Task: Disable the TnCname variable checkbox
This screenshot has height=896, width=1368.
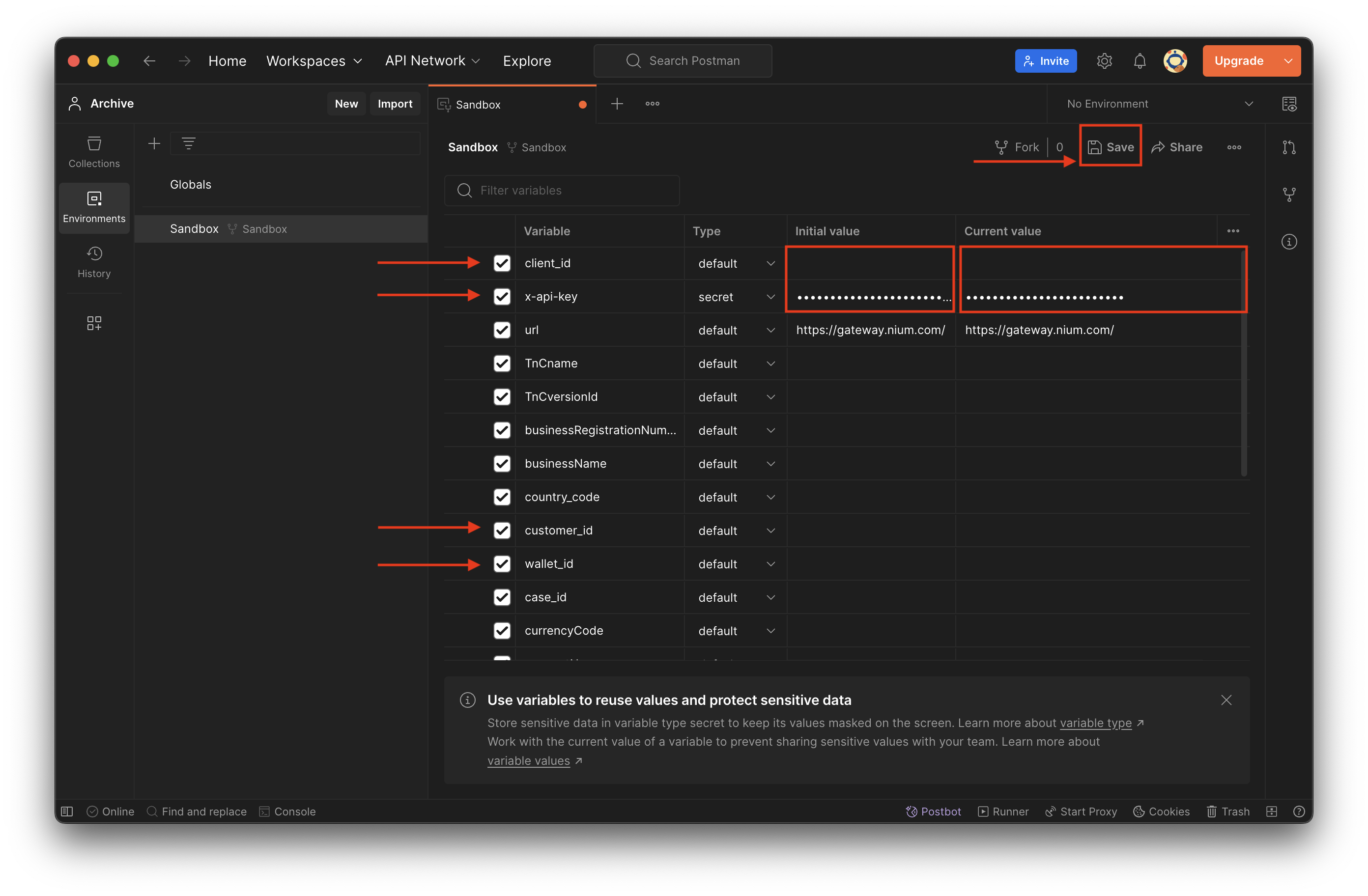Action: point(502,363)
